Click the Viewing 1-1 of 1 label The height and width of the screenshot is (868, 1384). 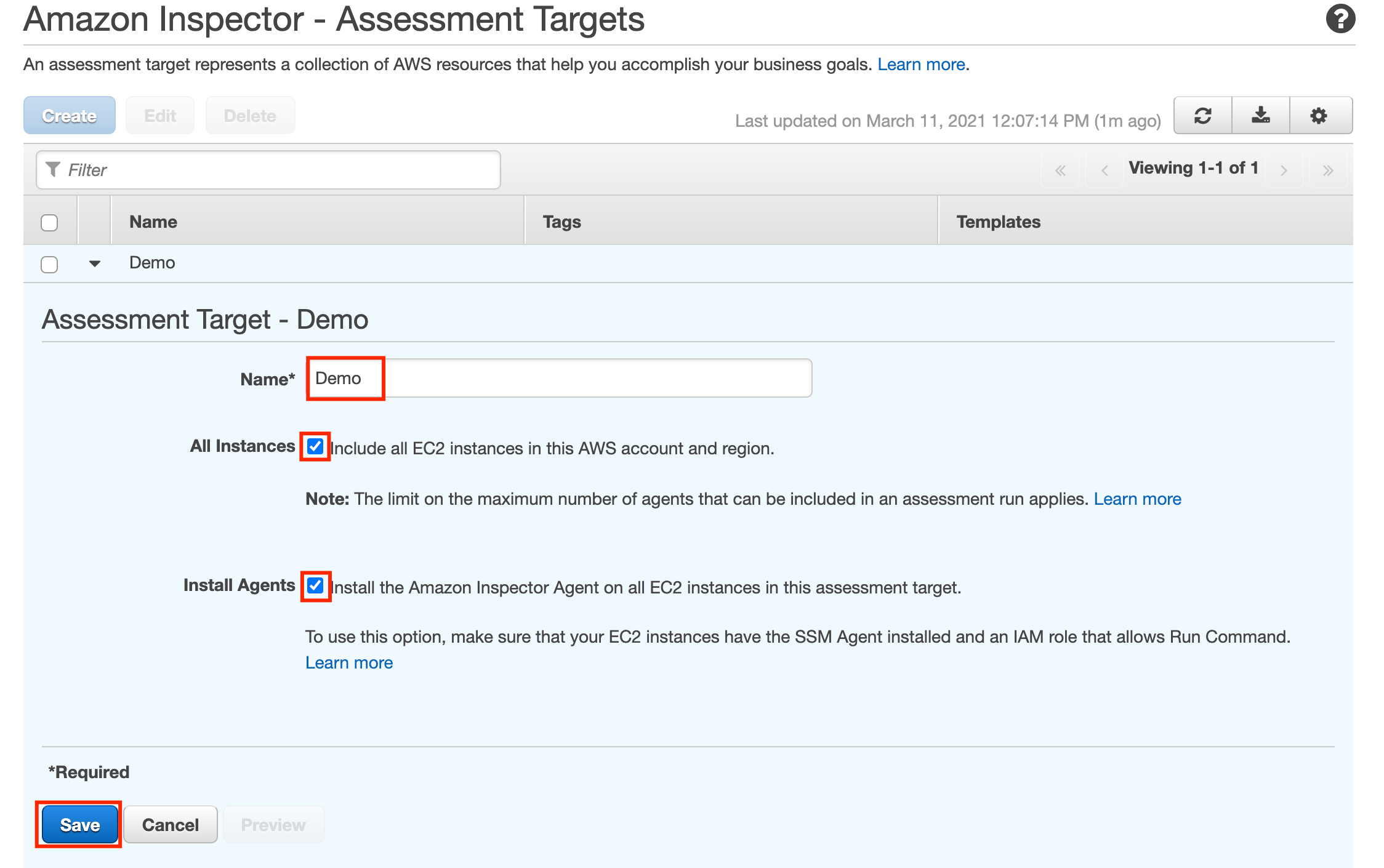1194,168
